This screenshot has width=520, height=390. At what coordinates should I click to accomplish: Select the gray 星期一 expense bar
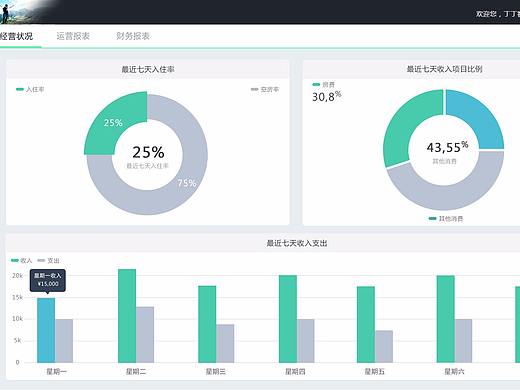64,341
